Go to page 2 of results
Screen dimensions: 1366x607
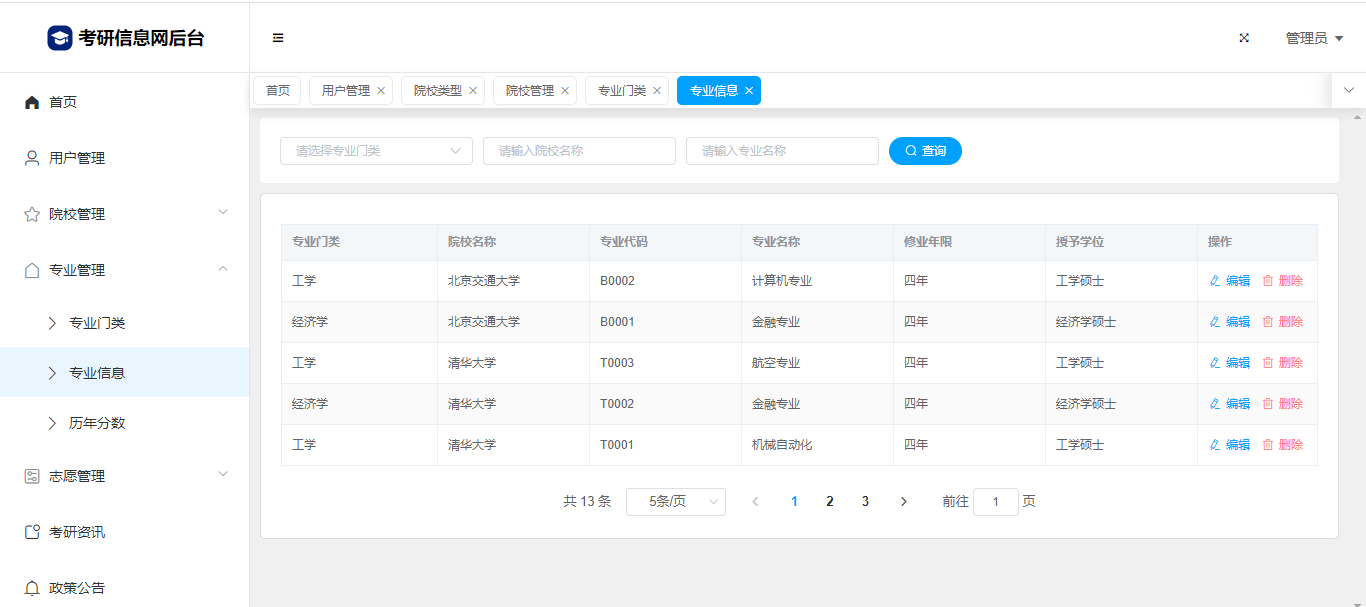click(829, 502)
